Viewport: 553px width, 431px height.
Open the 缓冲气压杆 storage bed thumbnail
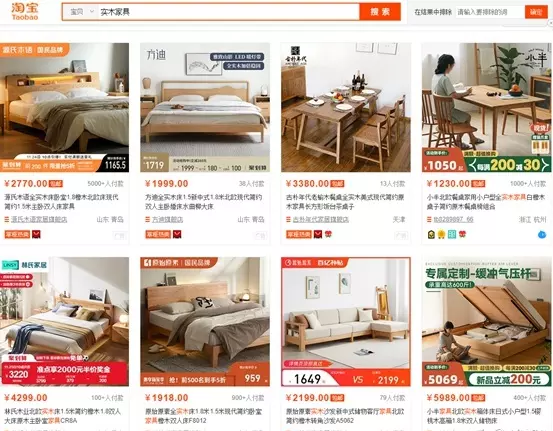click(487, 322)
